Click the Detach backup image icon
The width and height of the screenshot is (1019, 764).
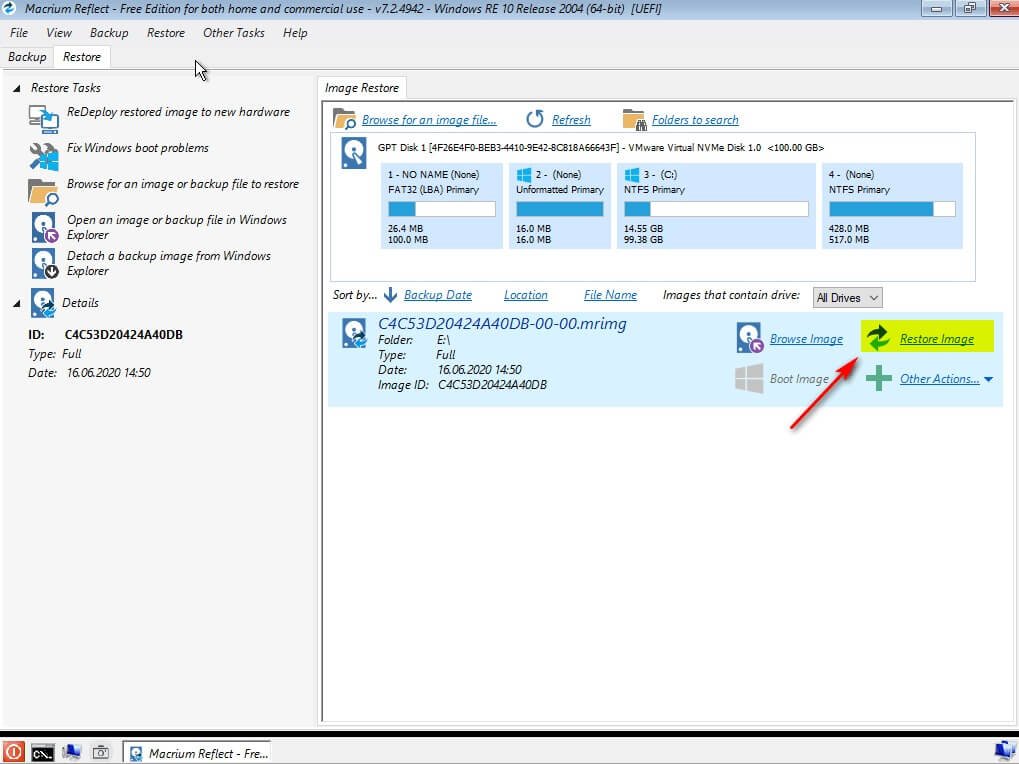coord(44,263)
